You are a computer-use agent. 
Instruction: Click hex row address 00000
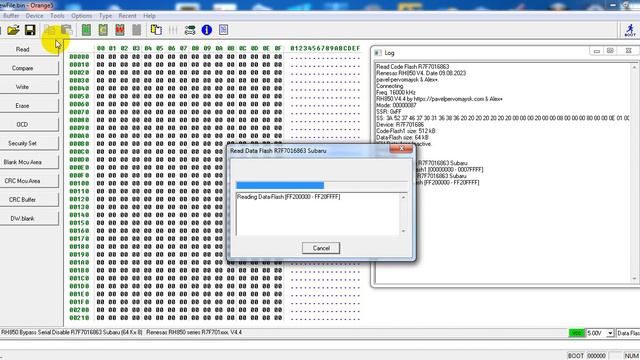point(79,57)
